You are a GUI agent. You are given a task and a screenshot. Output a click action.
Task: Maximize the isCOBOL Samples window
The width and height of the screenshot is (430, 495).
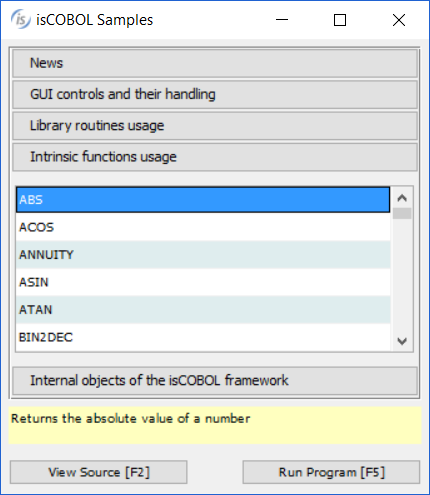(x=340, y=20)
